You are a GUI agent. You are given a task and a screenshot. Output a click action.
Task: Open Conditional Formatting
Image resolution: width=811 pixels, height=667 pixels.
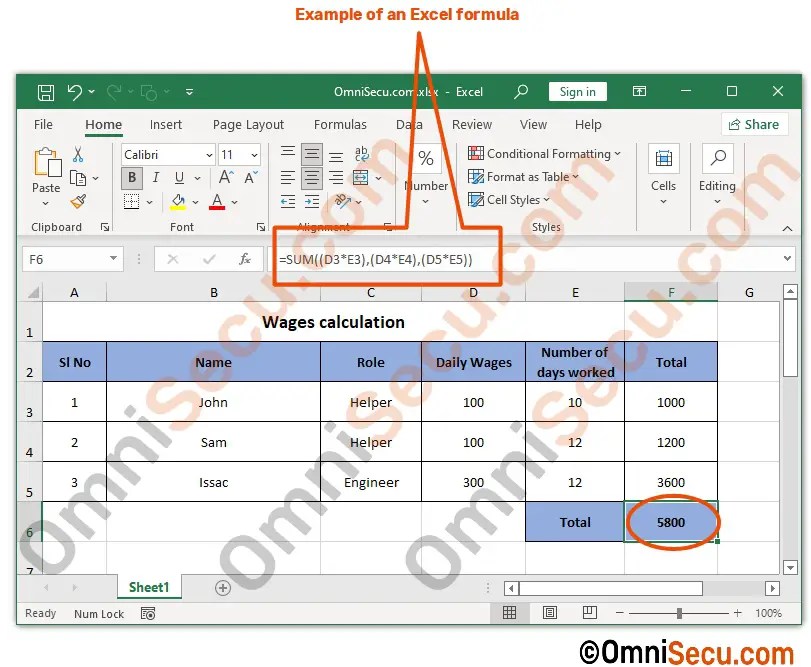540,154
